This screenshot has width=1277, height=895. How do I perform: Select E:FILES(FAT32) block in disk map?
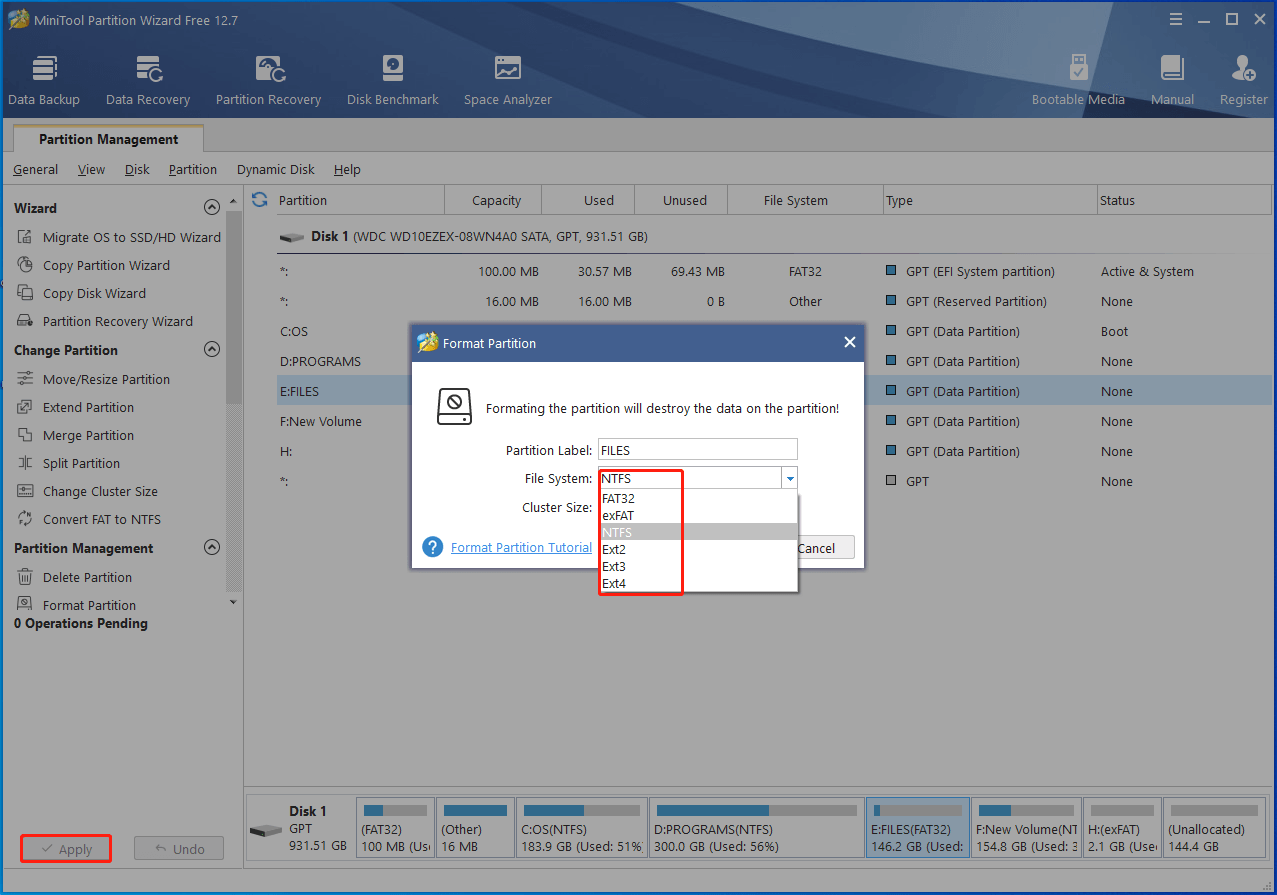click(x=918, y=827)
